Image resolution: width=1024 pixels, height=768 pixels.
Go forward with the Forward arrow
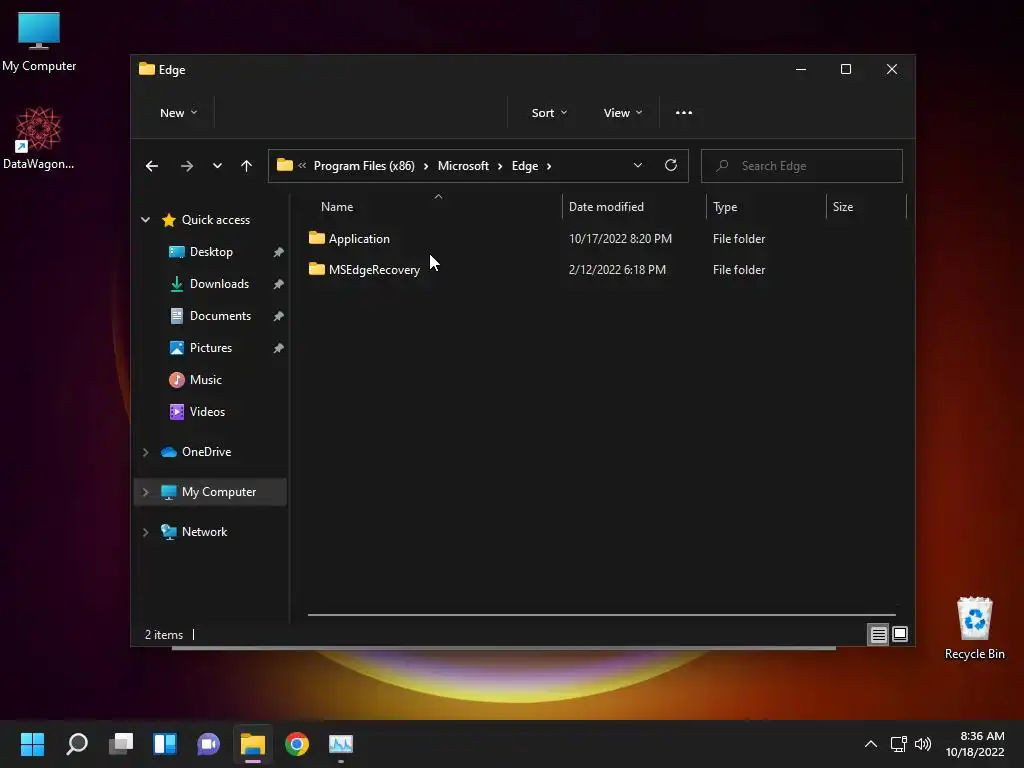[187, 166]
